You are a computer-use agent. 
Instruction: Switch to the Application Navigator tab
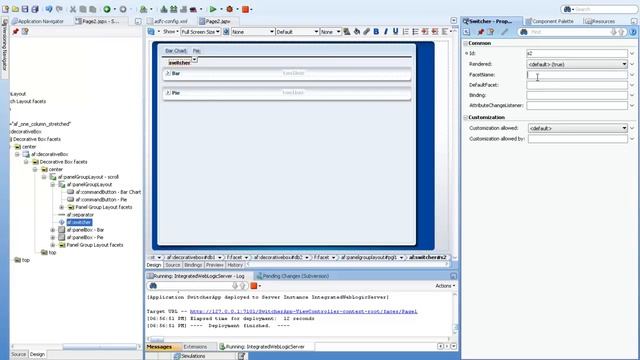pos(38,21)
